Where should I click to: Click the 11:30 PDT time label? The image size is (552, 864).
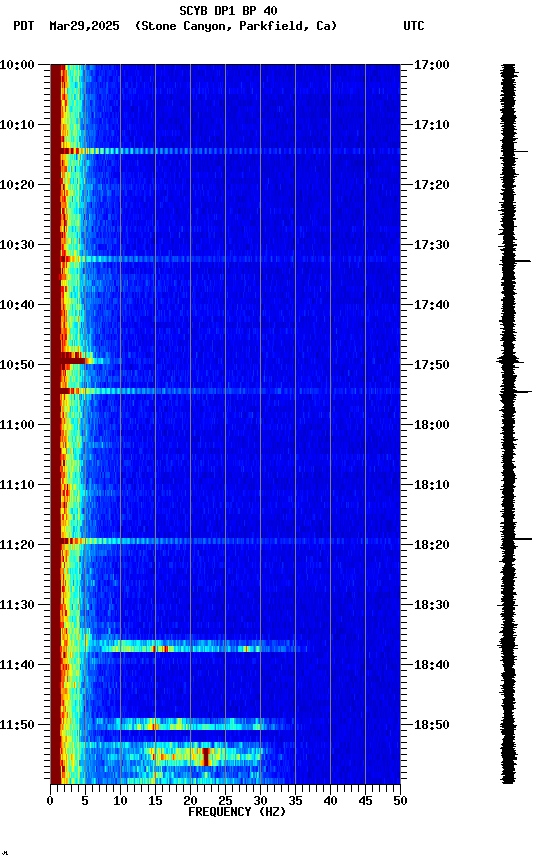pyautogui.click(x=17, y=605)
